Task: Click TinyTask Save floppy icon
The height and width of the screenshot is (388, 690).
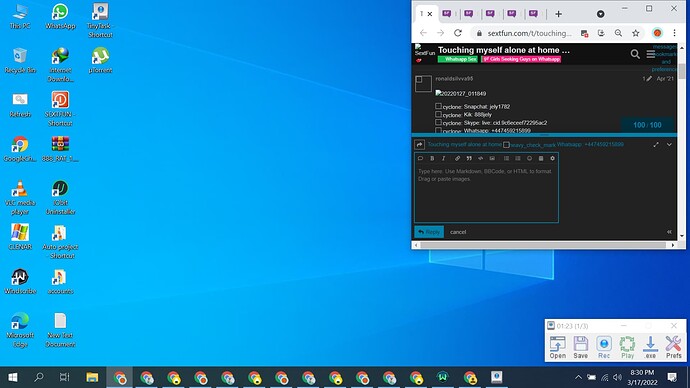Action: point(580,347)
